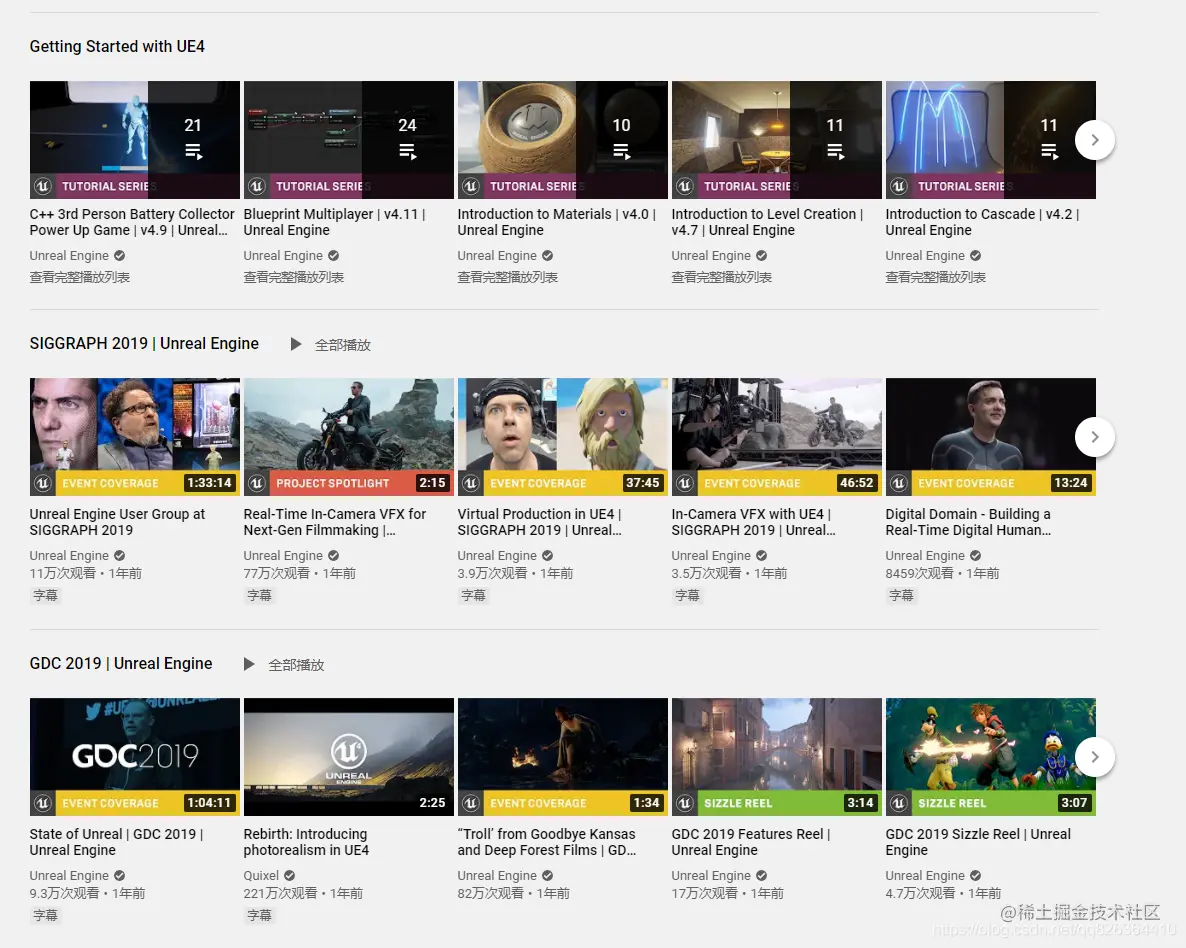Click title Introduction to Cascade | v4.2
The image size is (1186, 948).
coord(983,222)
